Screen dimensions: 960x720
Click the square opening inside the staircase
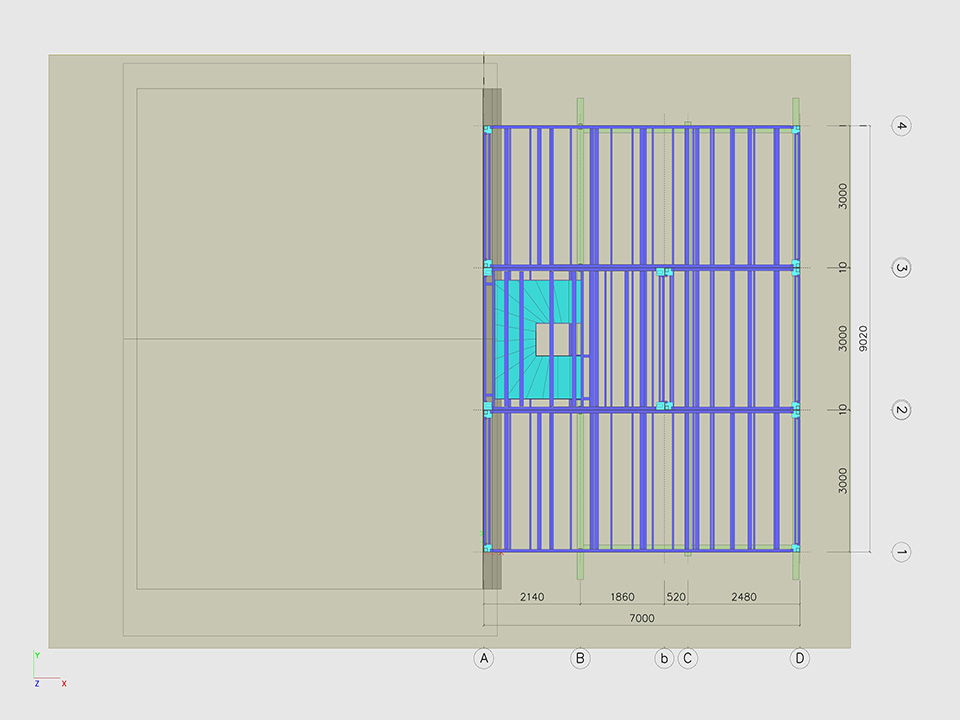point(552,339)
